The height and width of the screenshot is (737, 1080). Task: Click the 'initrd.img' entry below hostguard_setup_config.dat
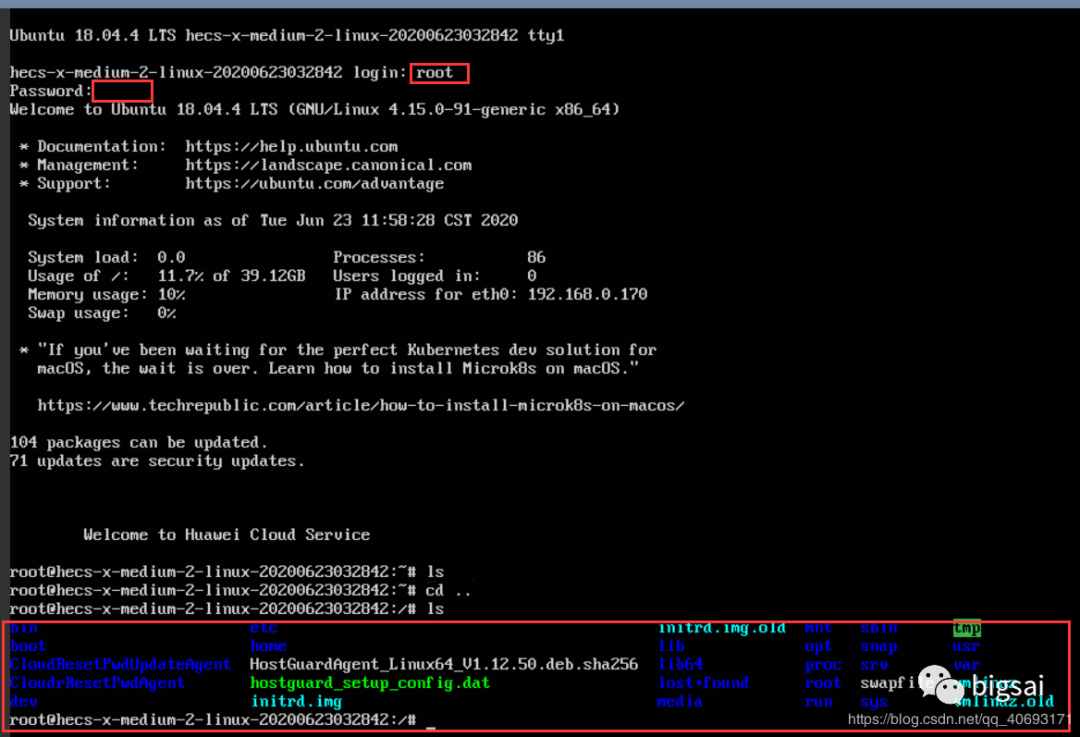point(296,702)
